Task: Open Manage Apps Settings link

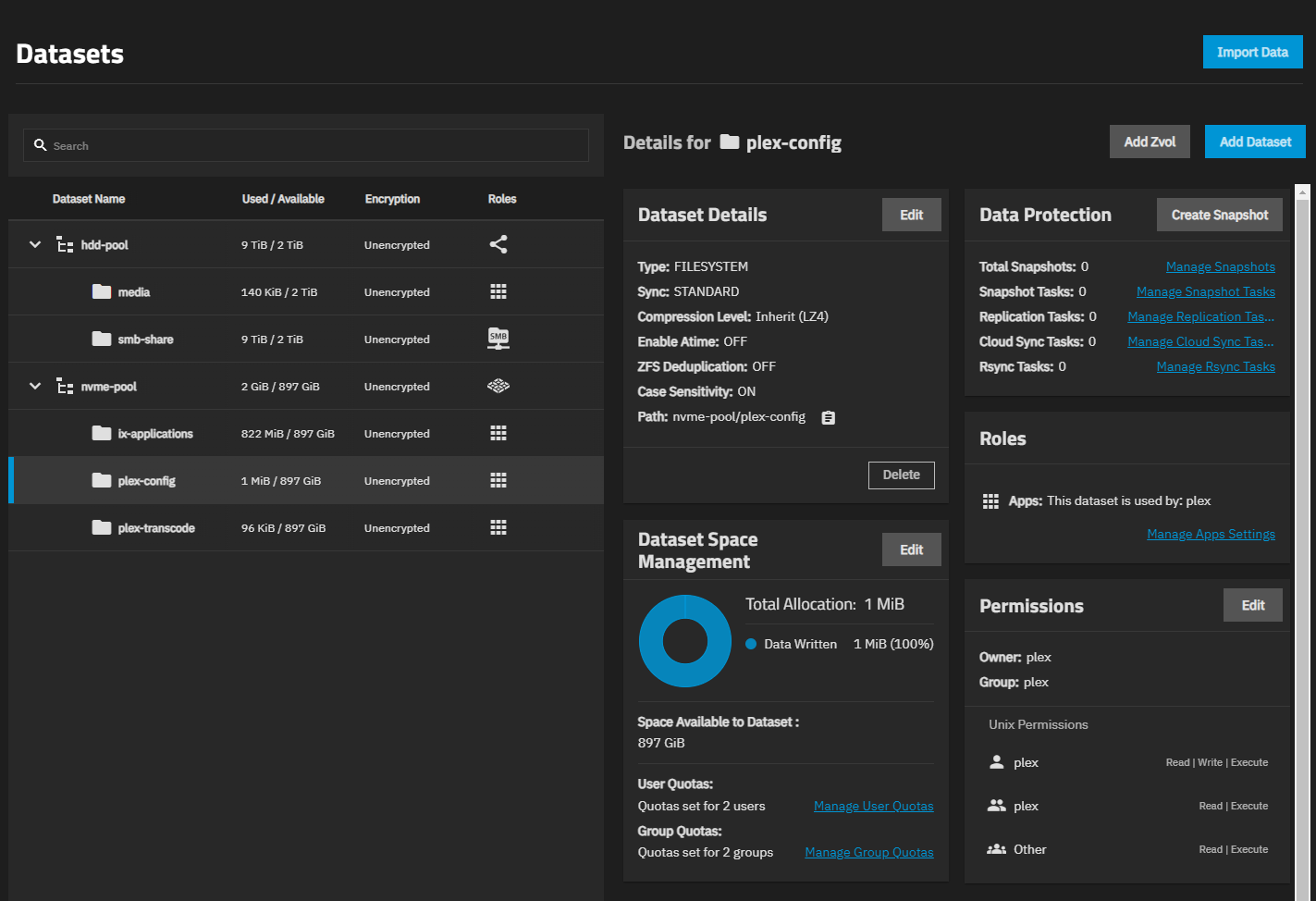Action: tap(1211, 534)
